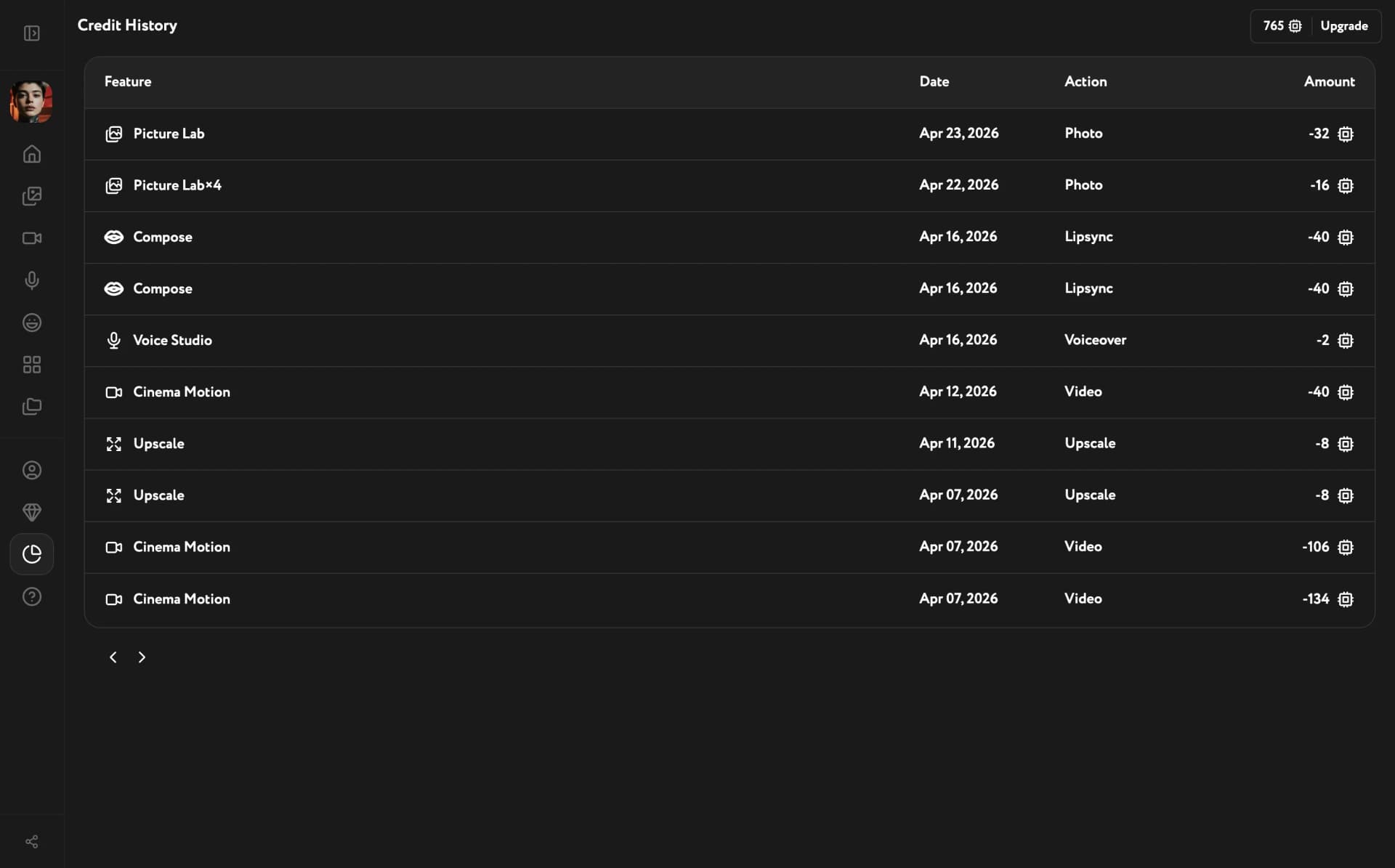This screenshot has width=1395, height=868.
Task: Open the image gallery sidebar icon
Action: coord(32,196)
